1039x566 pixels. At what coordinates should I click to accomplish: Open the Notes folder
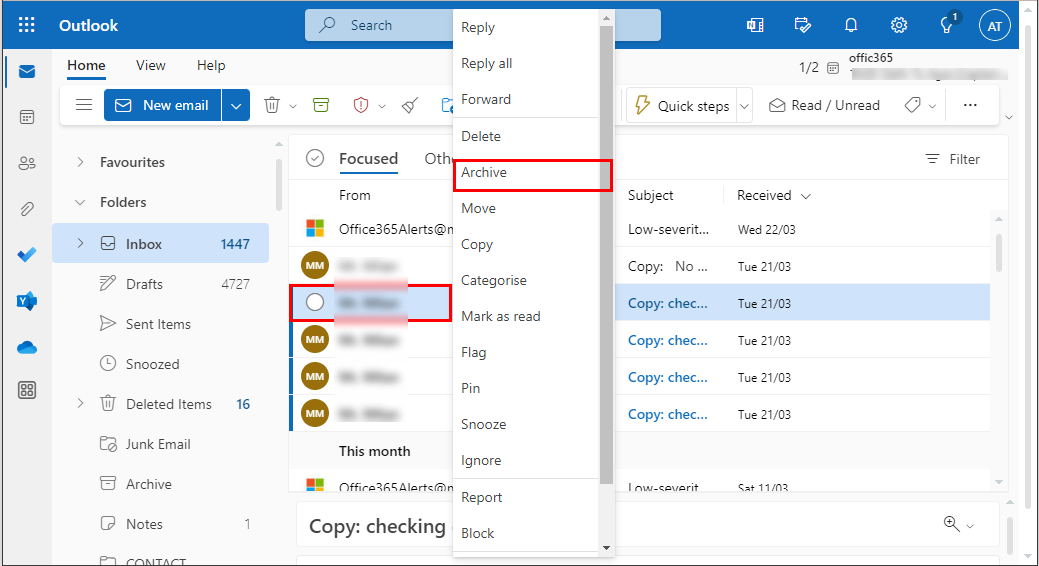[160, 524]
